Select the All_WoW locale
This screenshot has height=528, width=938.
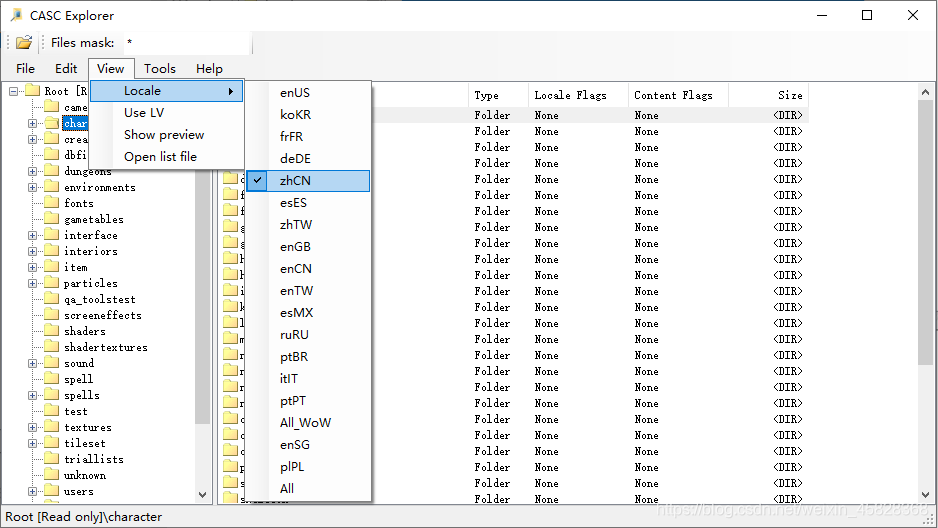click(x=308, y=422)
